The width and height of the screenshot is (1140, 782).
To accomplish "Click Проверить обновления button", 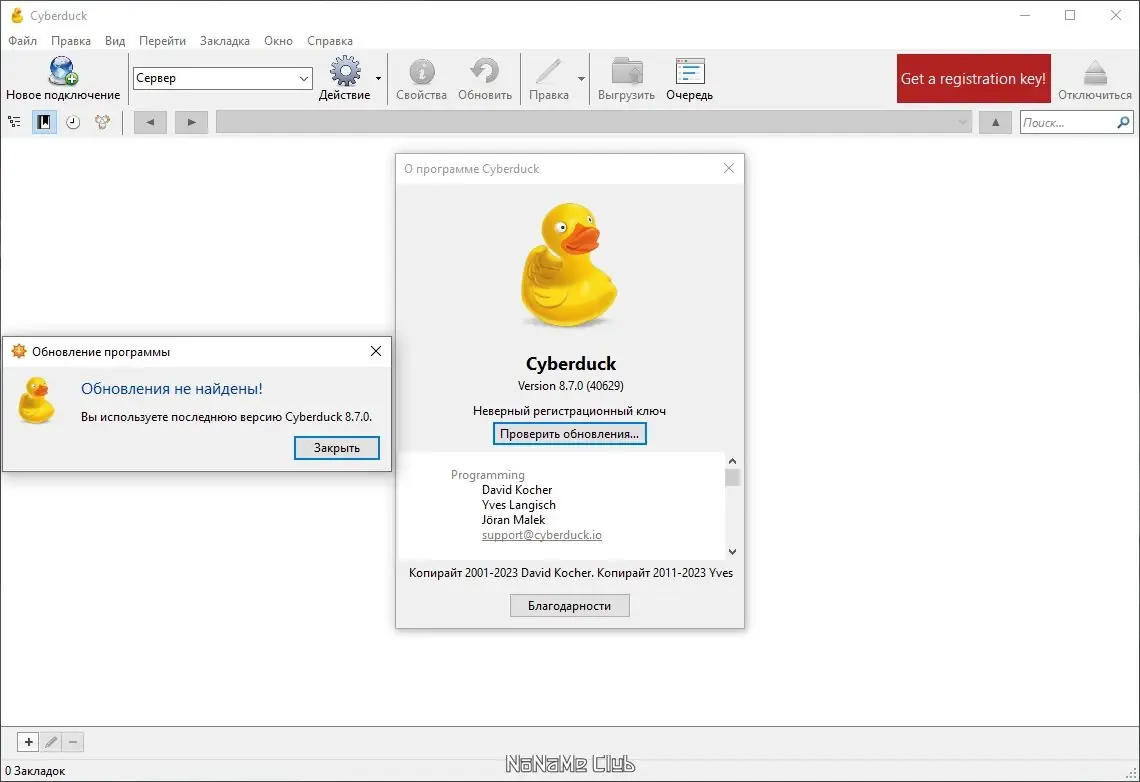I will pos(569,433).
